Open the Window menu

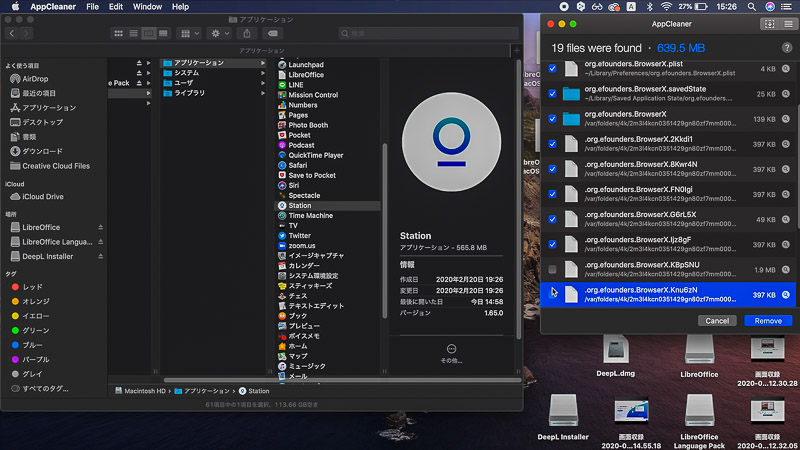147,7
